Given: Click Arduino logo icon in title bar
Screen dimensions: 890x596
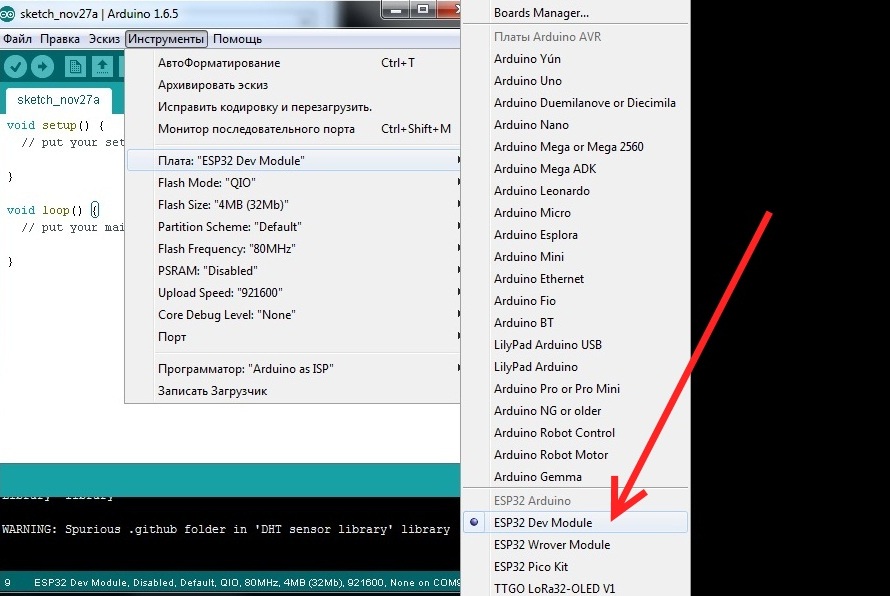Looking at the screenshot, I should 7,14.
